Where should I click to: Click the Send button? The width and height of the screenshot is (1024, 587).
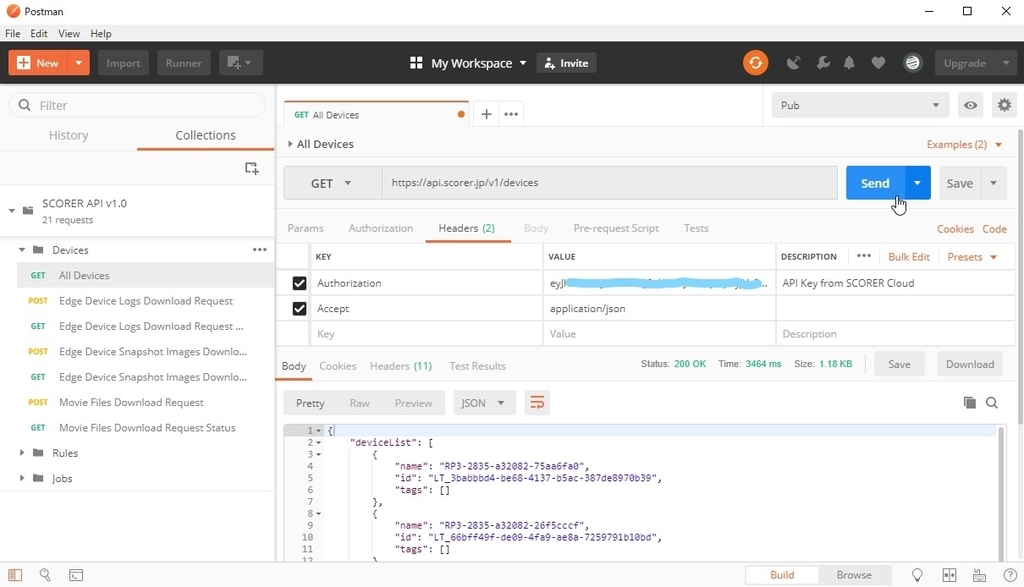pos(875,183)
